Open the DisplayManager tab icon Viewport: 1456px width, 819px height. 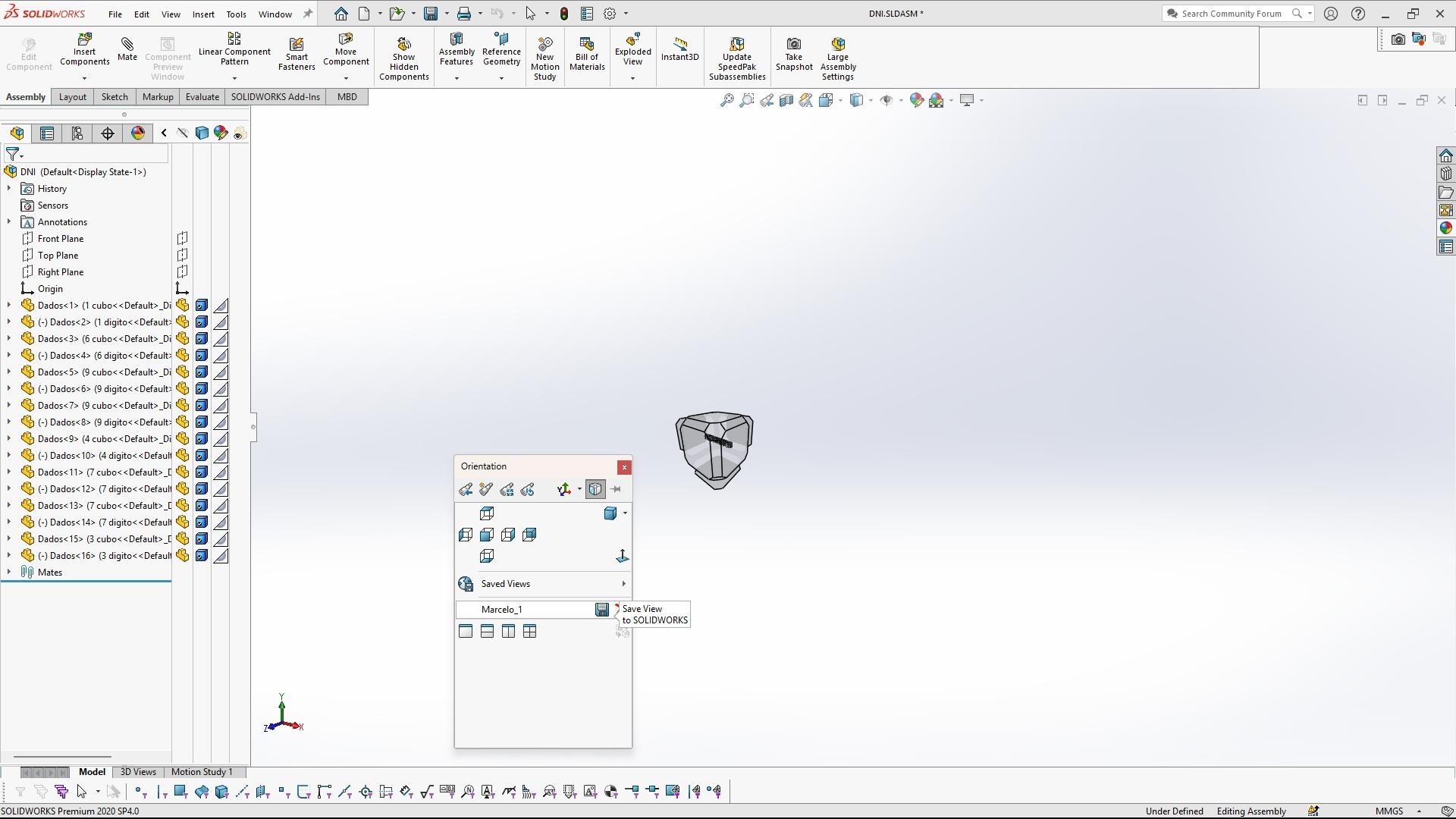(138, 133)
